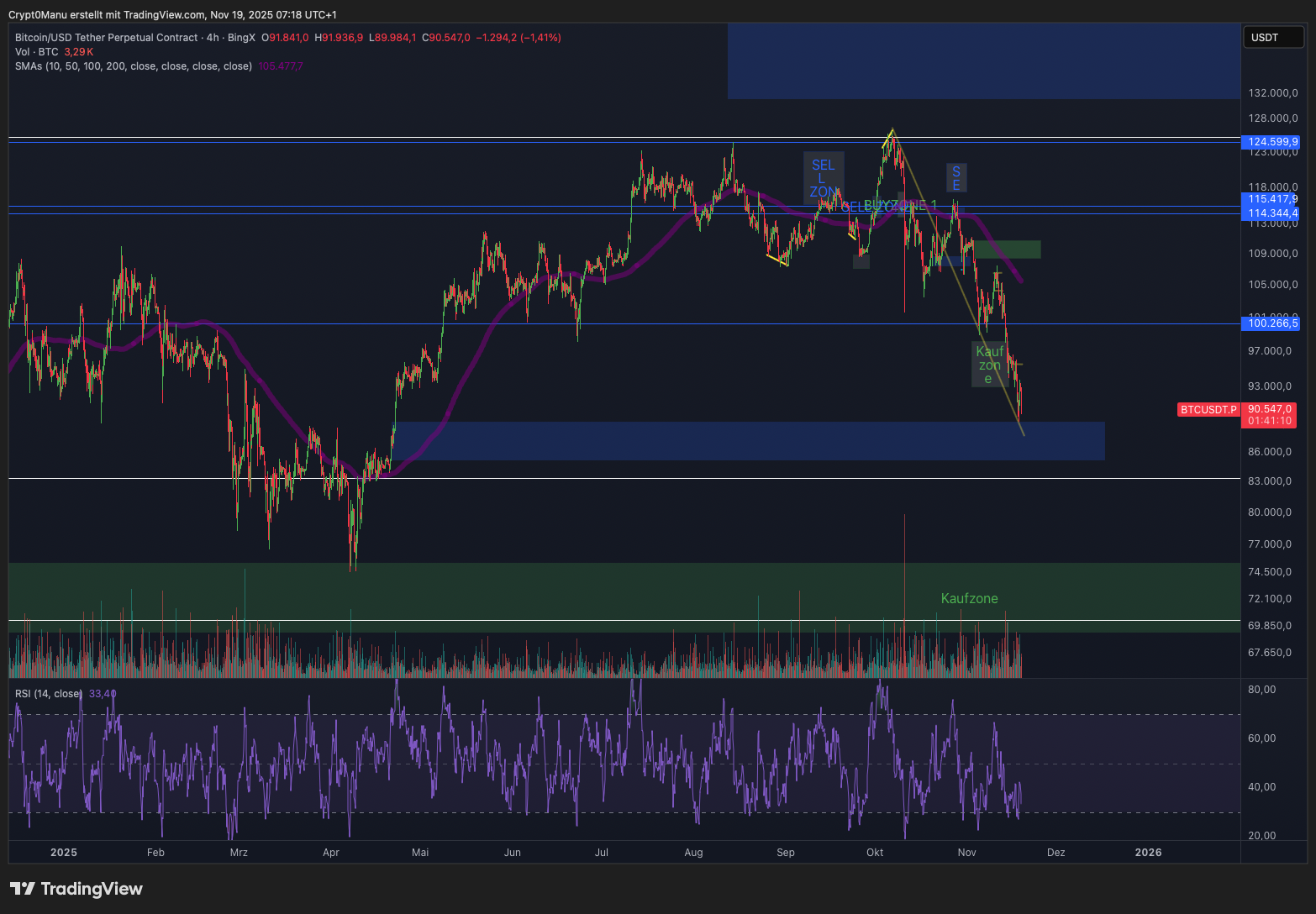Click the 124.599,9 price line label
The width and height of the screenshot is (1316, 914).
pyautogui.click(x=1272, y=142)
